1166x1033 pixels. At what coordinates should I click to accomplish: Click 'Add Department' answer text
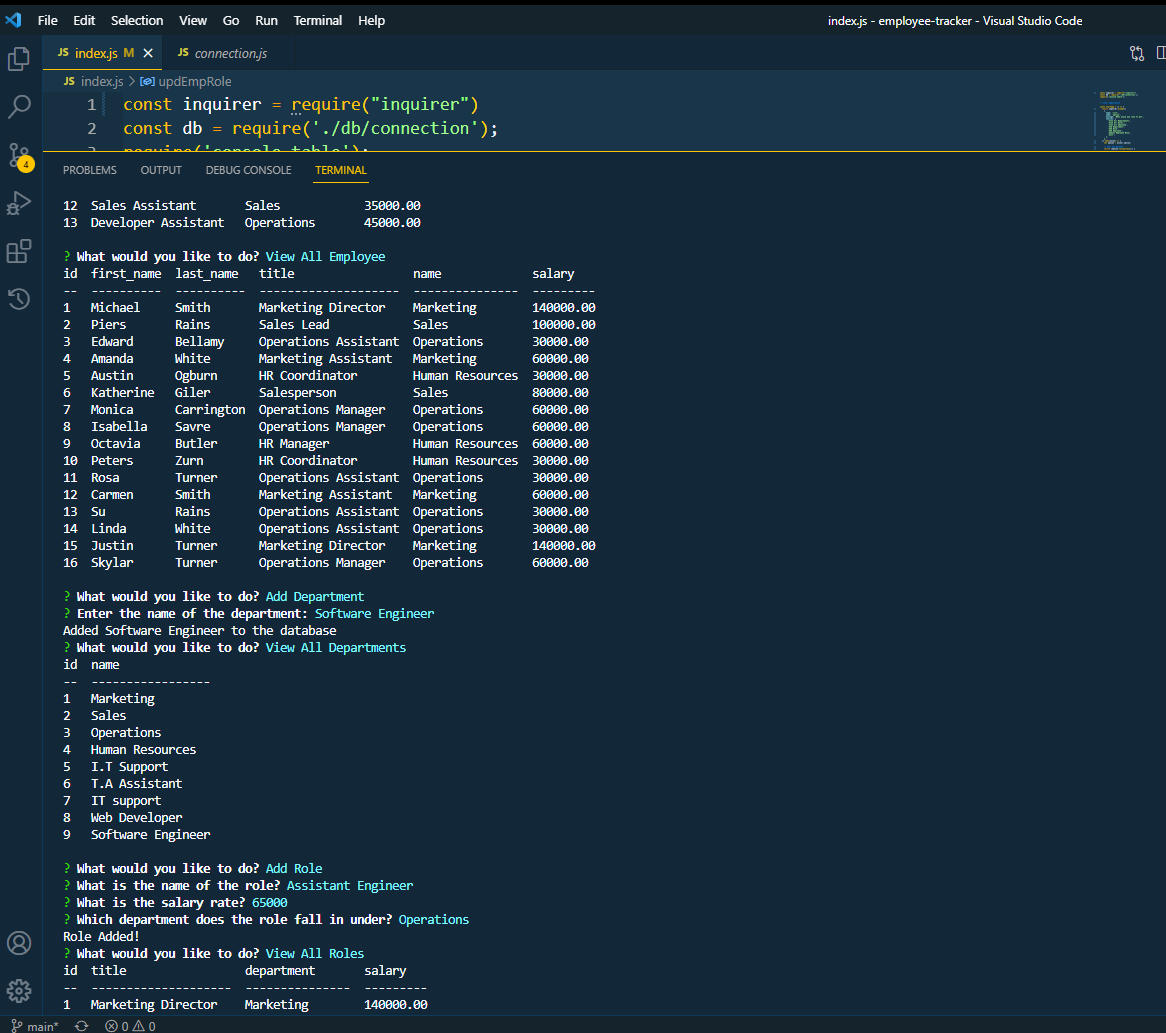pyautogui.click(x=315, y=596)
